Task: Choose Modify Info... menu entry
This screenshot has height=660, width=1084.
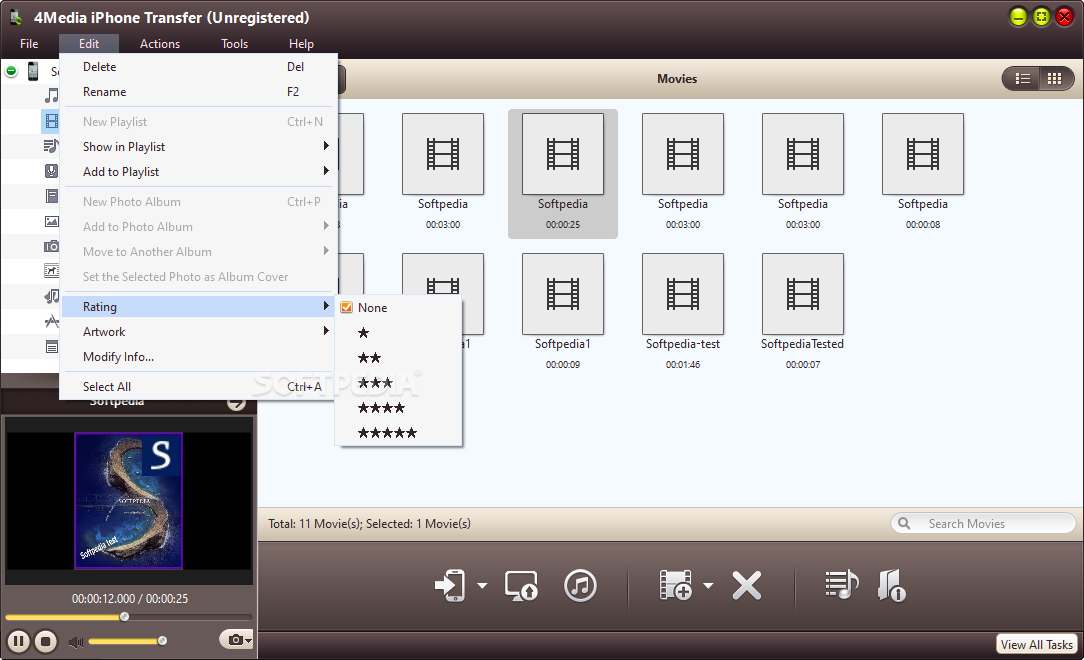Action: [198, 357]
